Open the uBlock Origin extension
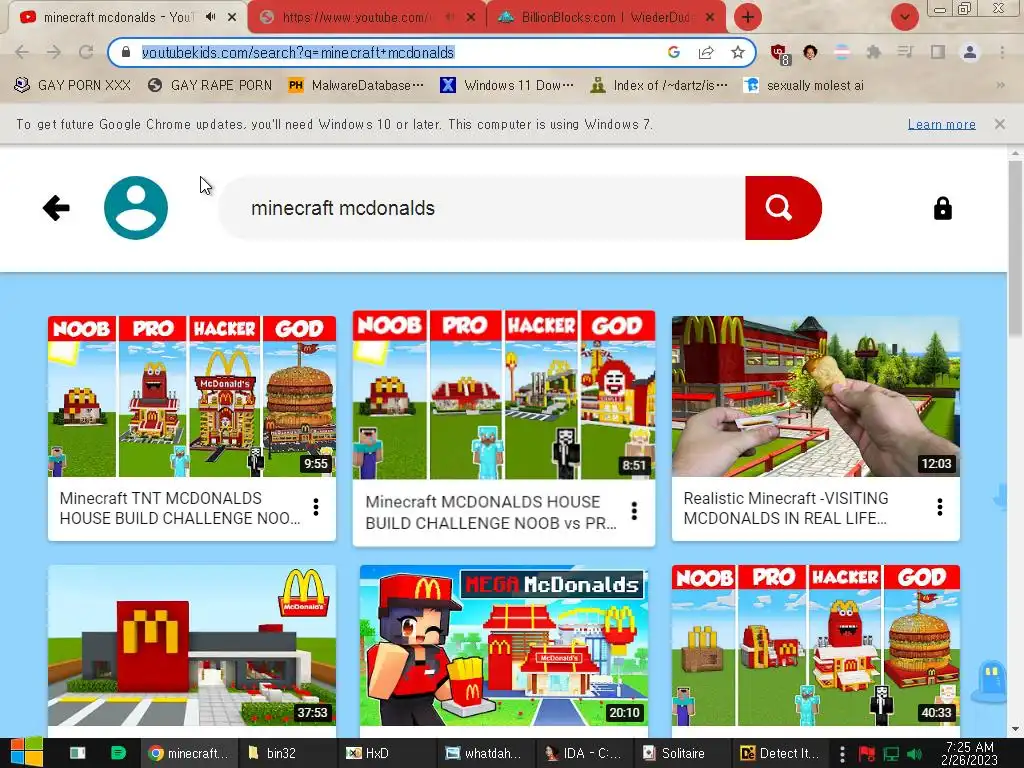The height and width of the screenshot is (768, 1024). pyautogui.click(x=780, y=54)
